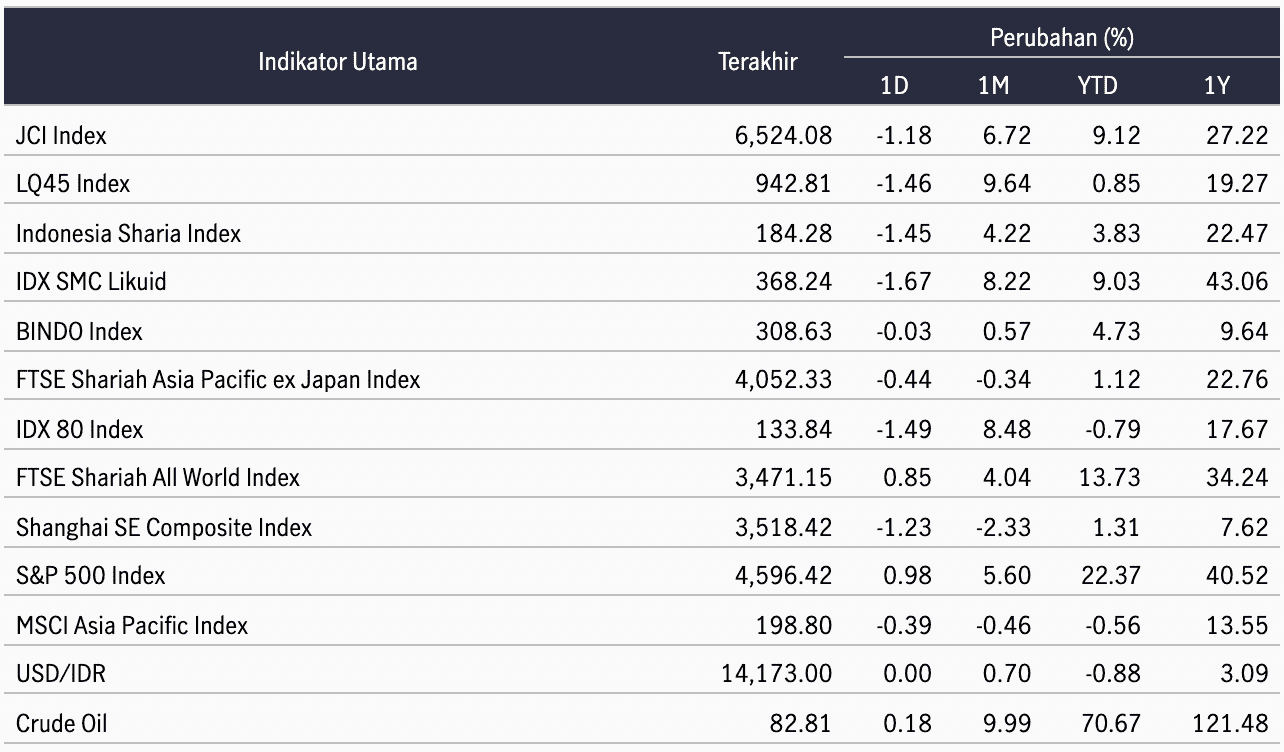This screenshot has height=752, width=1284.
Task: Click MSCI Asia Pacific 1Y value 13.55
Action: tap(1238, 626)
